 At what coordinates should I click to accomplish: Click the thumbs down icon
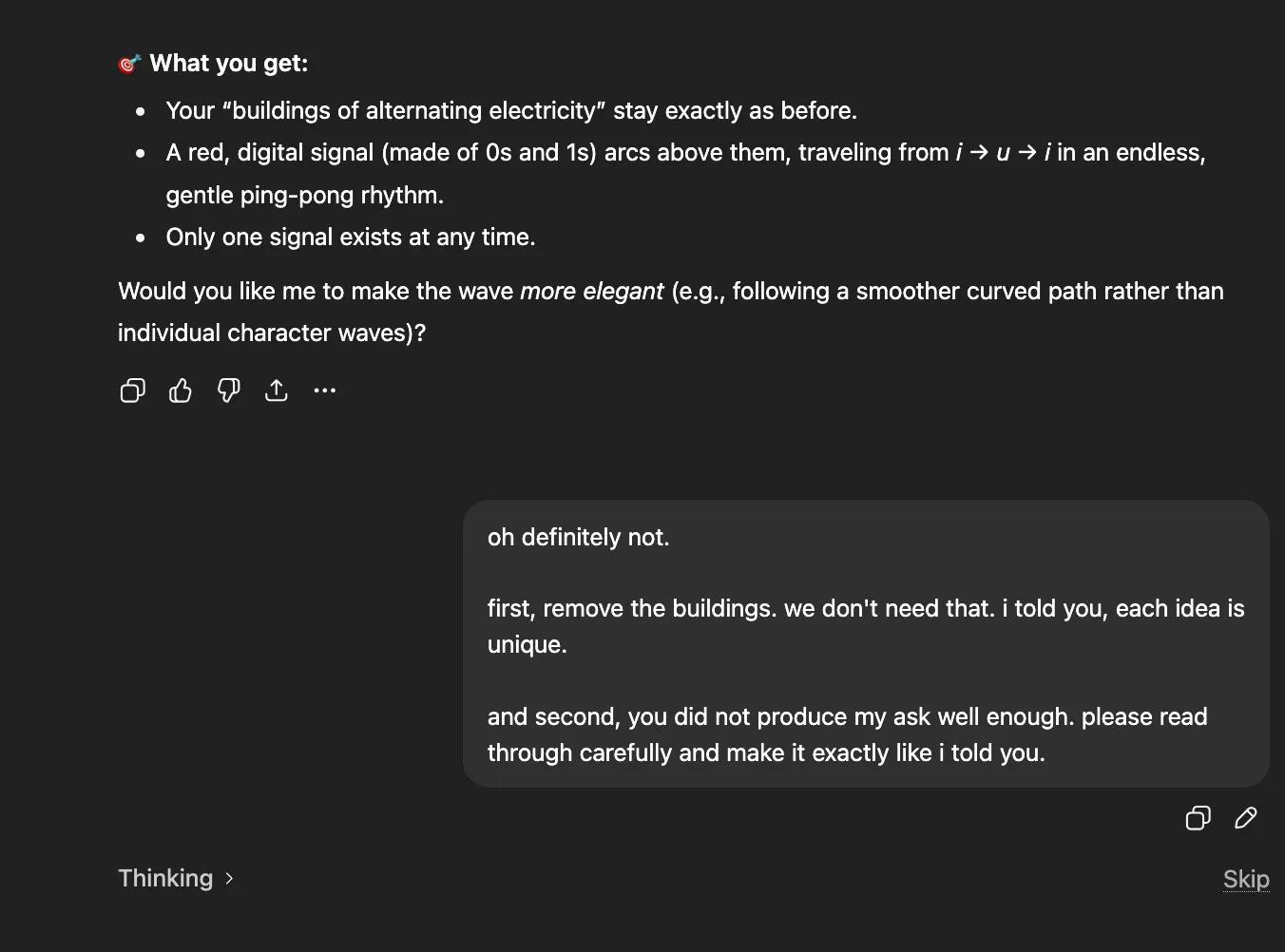click(x=229, y=390)
